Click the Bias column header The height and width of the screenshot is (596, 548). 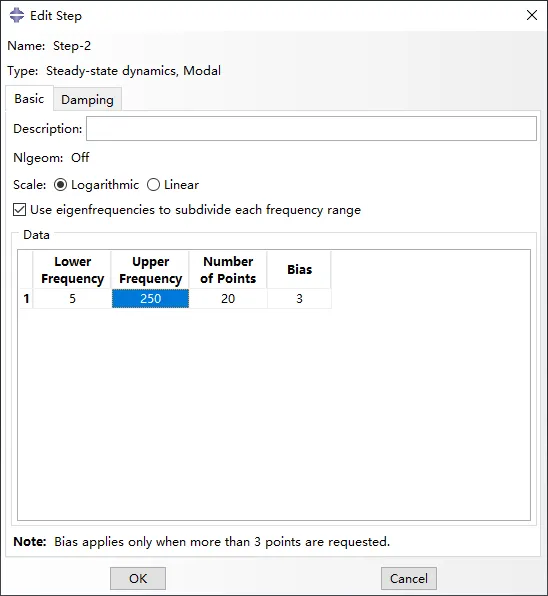coord(299,270)
